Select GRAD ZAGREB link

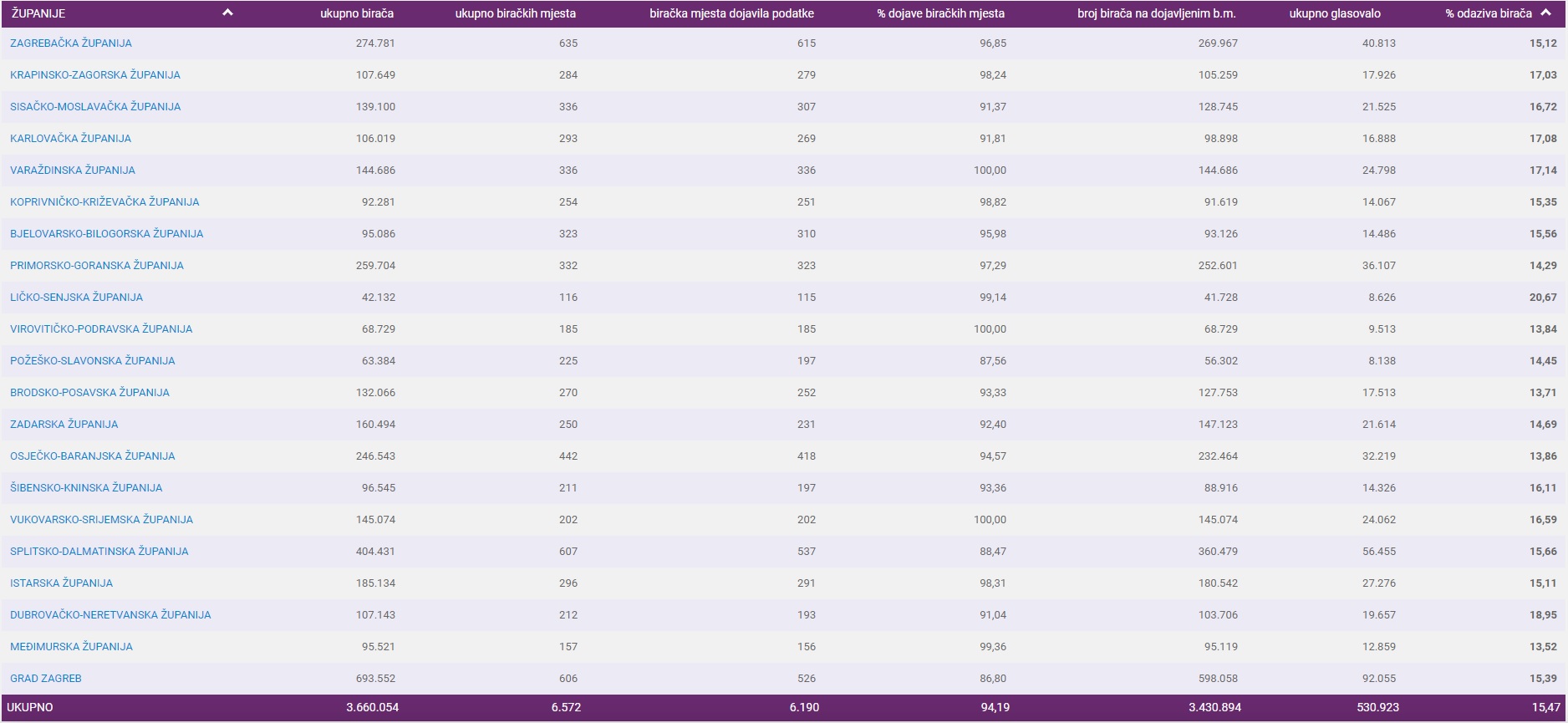click(x=46, y=679)
